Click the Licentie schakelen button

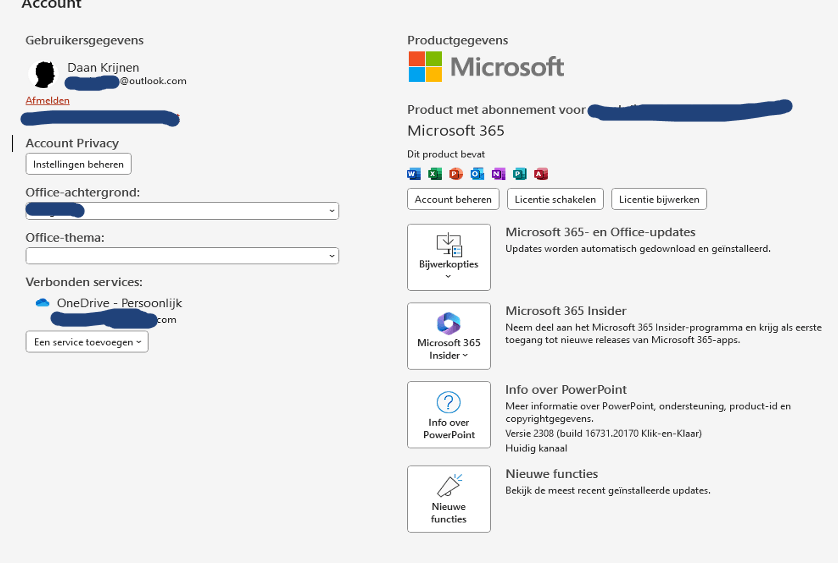(x=555, y=199)
